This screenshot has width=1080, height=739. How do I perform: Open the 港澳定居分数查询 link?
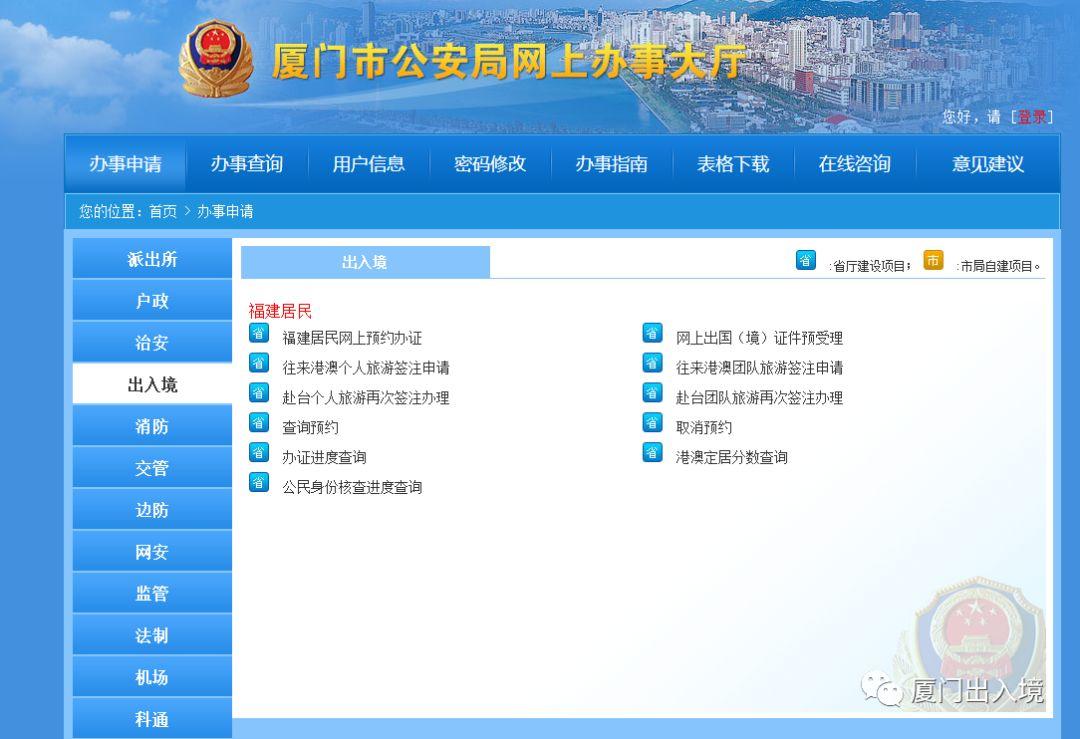point(731,457)
